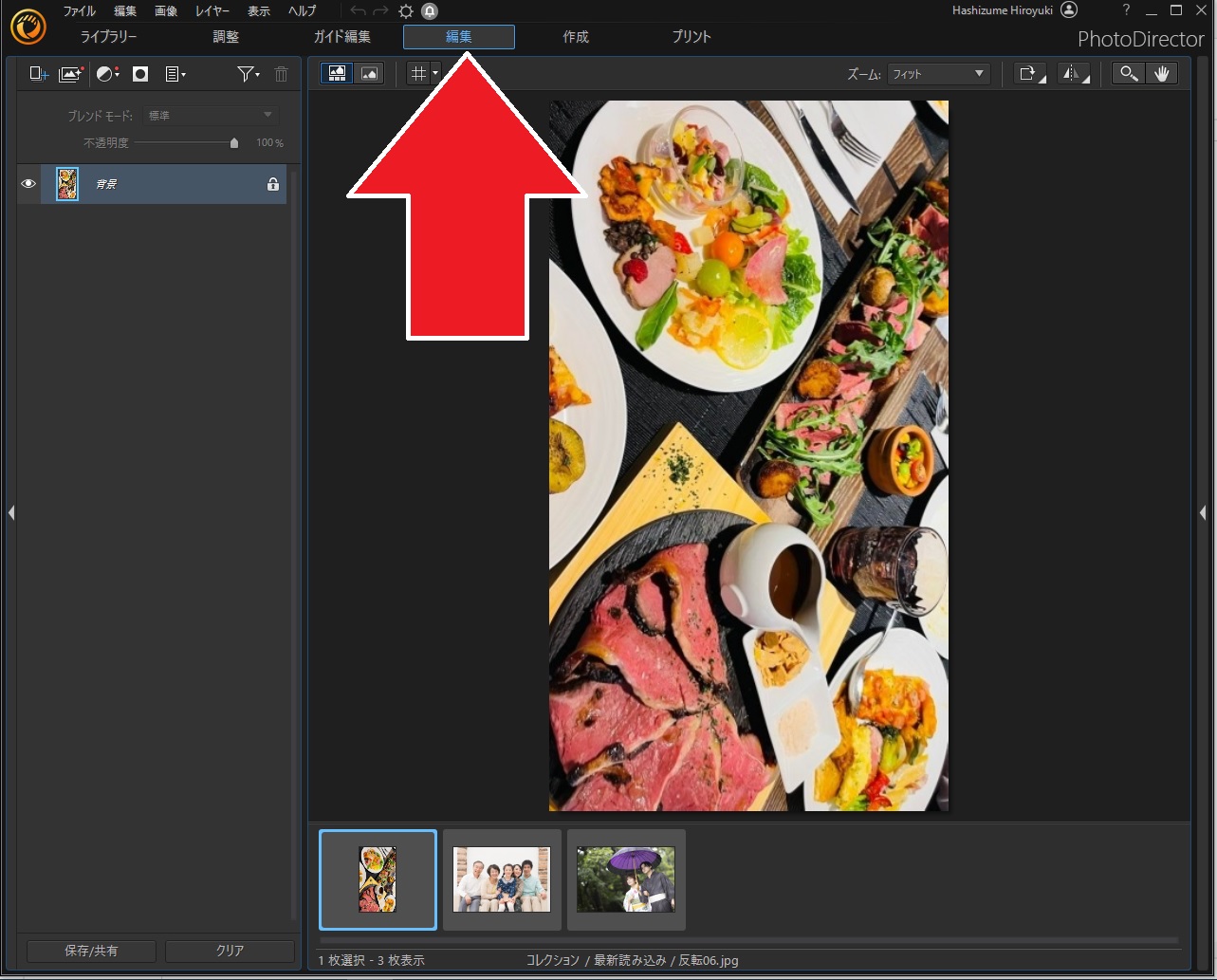Viewport: 1217px width, 980px height.
Task: Open the 画像 menu
Action: [x=166, y=11]
